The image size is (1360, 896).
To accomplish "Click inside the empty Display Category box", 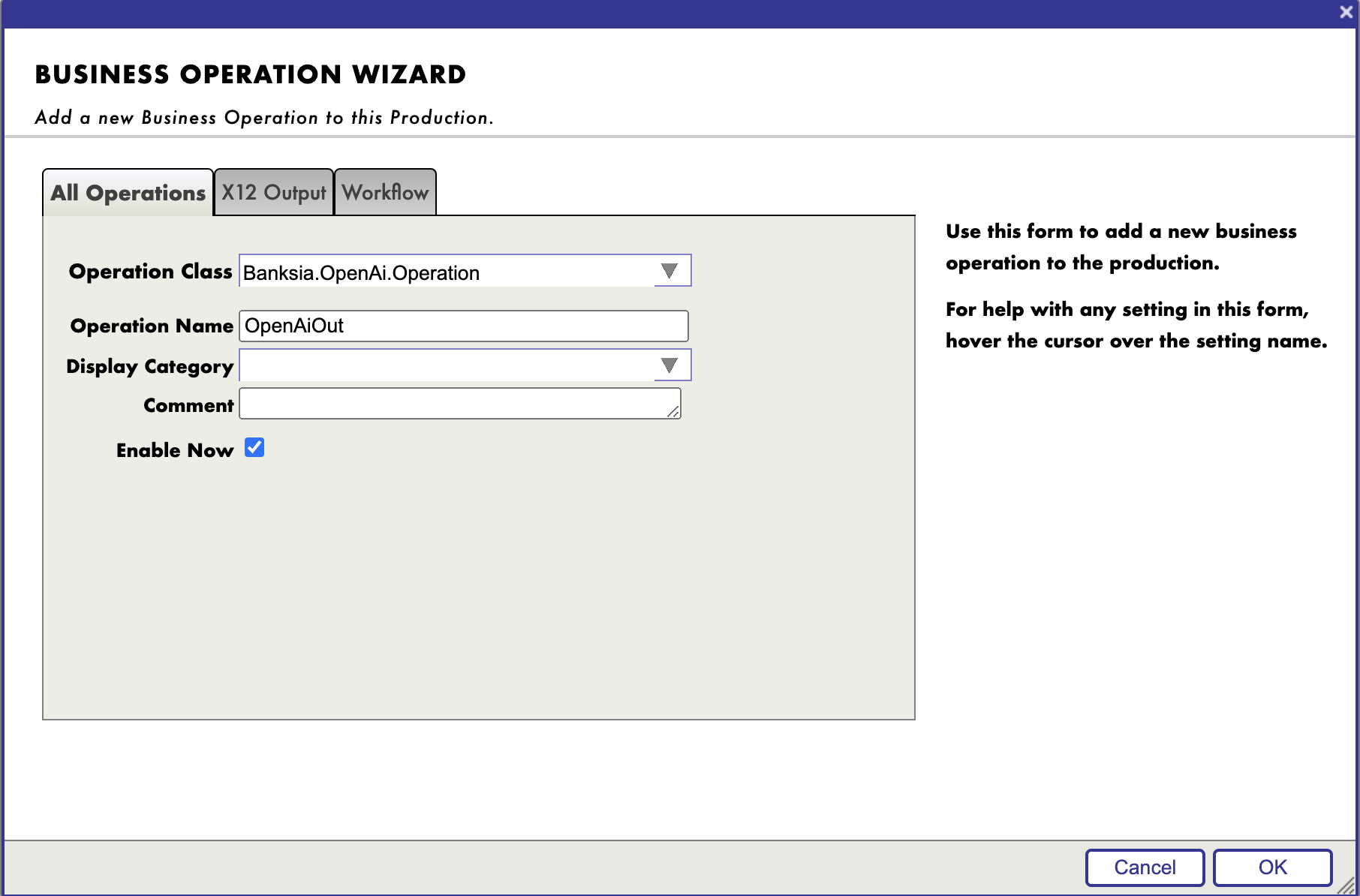I will [447, 365].
